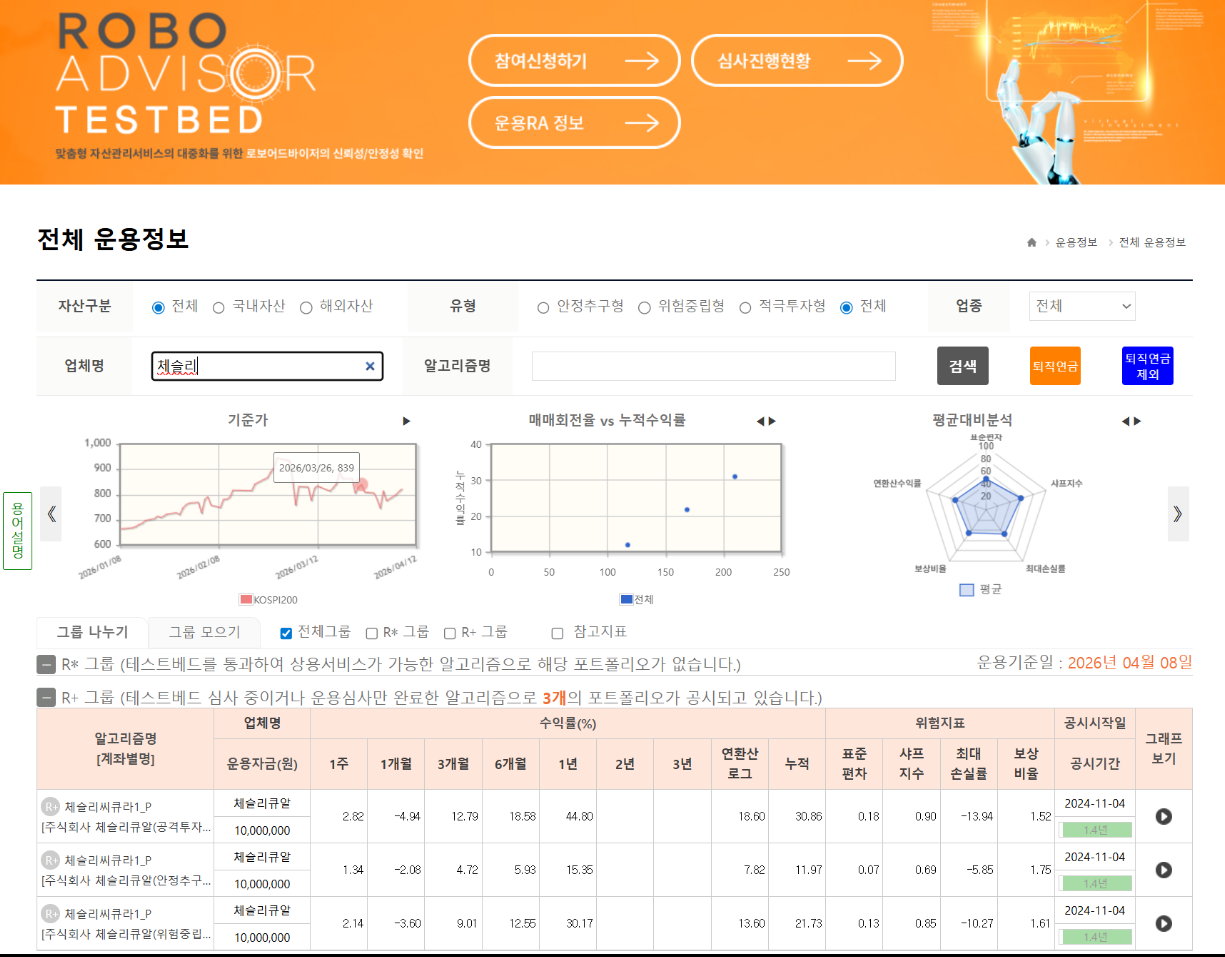Viewport: 1225px width, 957px height.
Task: Click the play arrow beside 기준가 chart
Action: tap(406, 421)
